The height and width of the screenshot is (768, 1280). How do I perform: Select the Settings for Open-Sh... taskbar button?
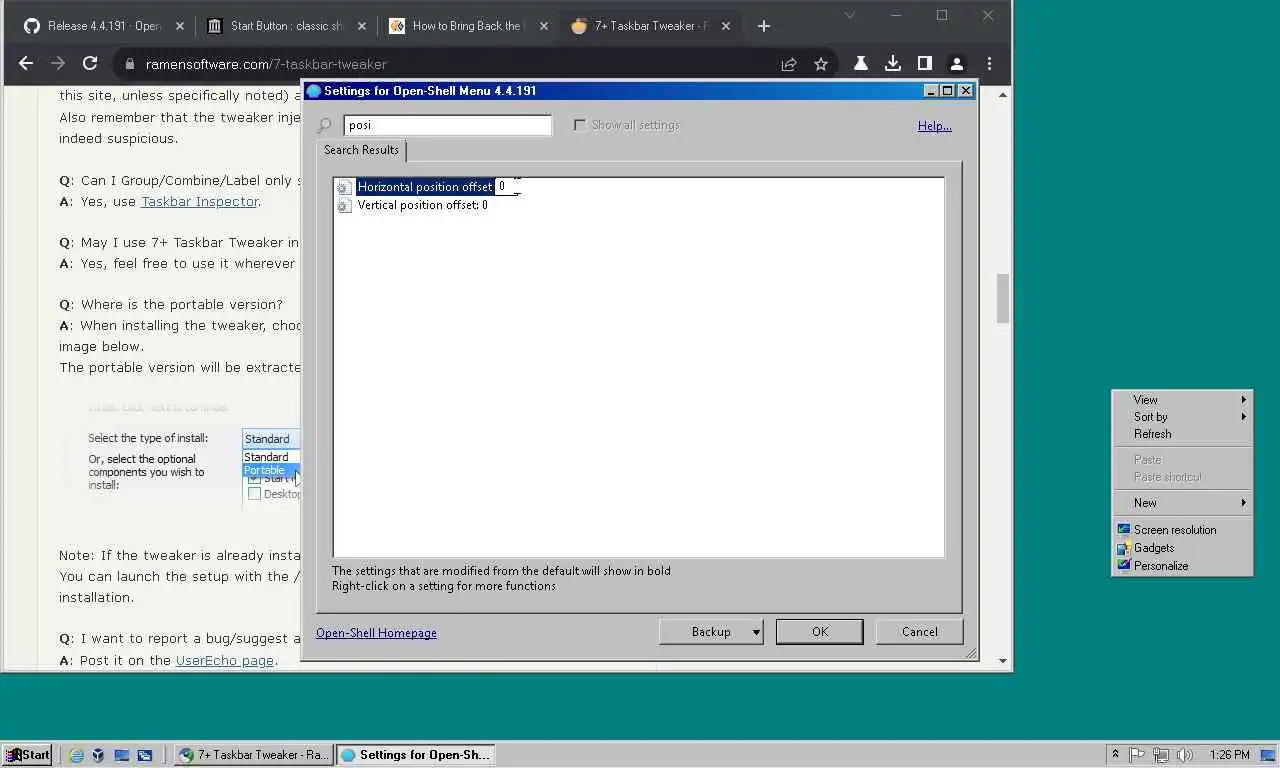(415, 755)
